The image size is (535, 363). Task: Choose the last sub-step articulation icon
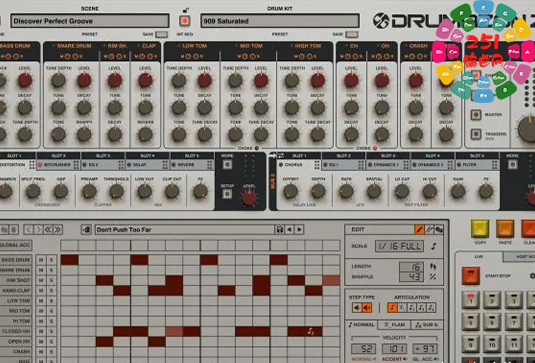[431, 308]
